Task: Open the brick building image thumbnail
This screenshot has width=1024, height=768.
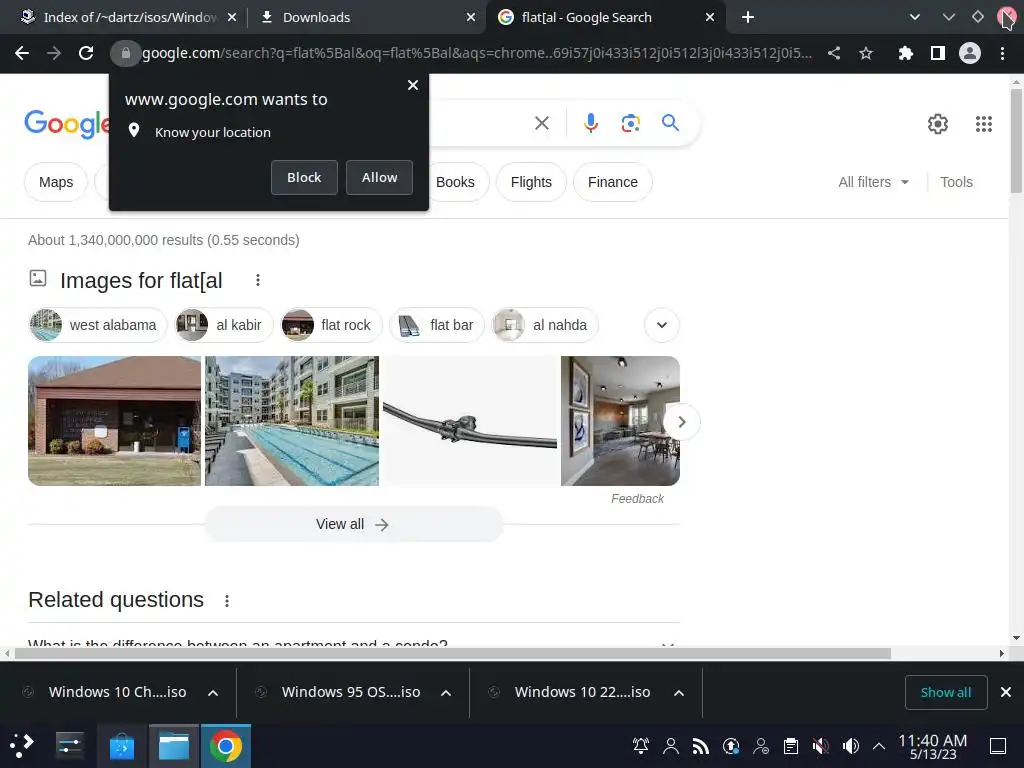Action: coord(114,421)
